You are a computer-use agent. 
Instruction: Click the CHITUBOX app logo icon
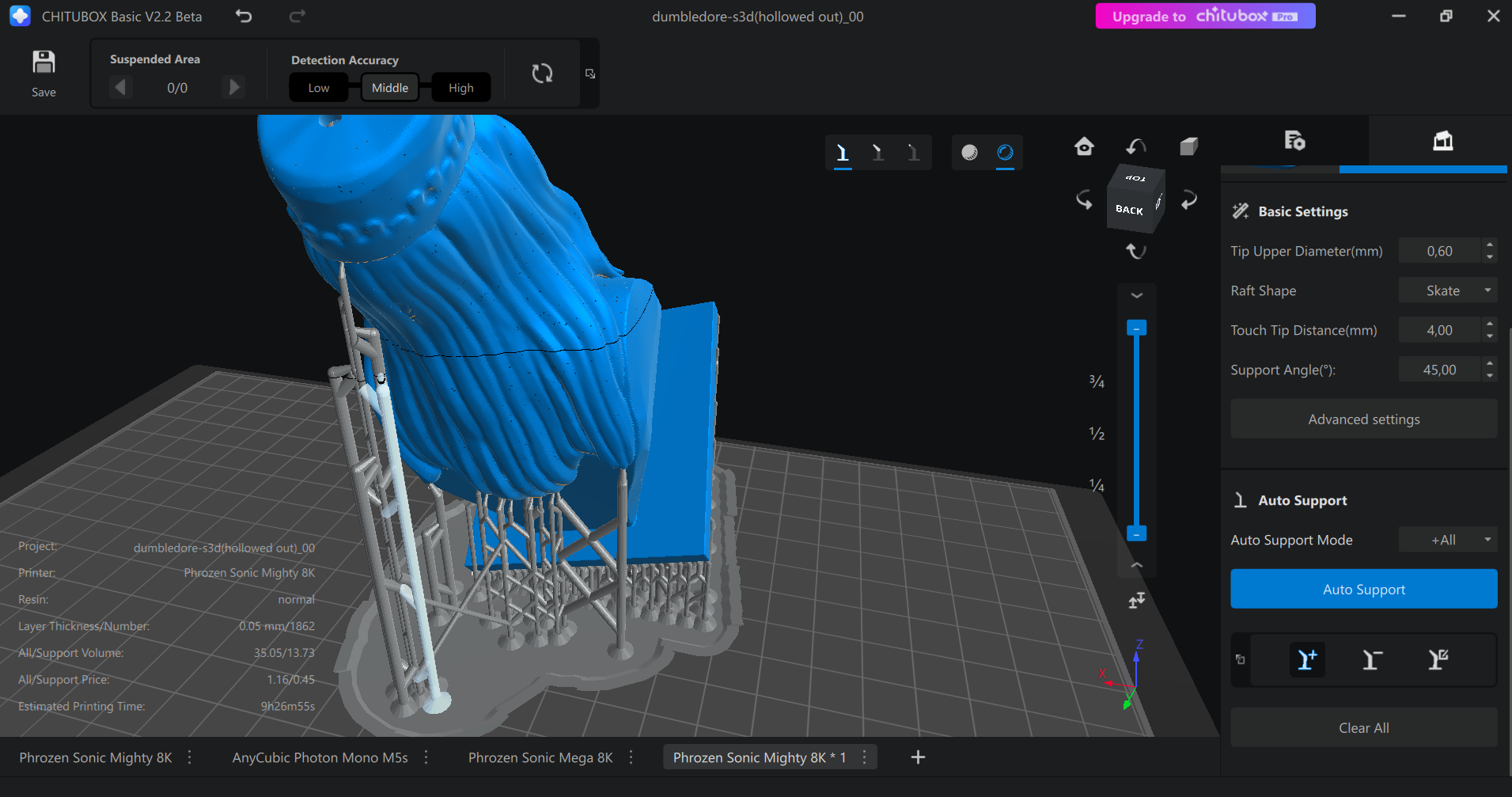tap(20, 16)
